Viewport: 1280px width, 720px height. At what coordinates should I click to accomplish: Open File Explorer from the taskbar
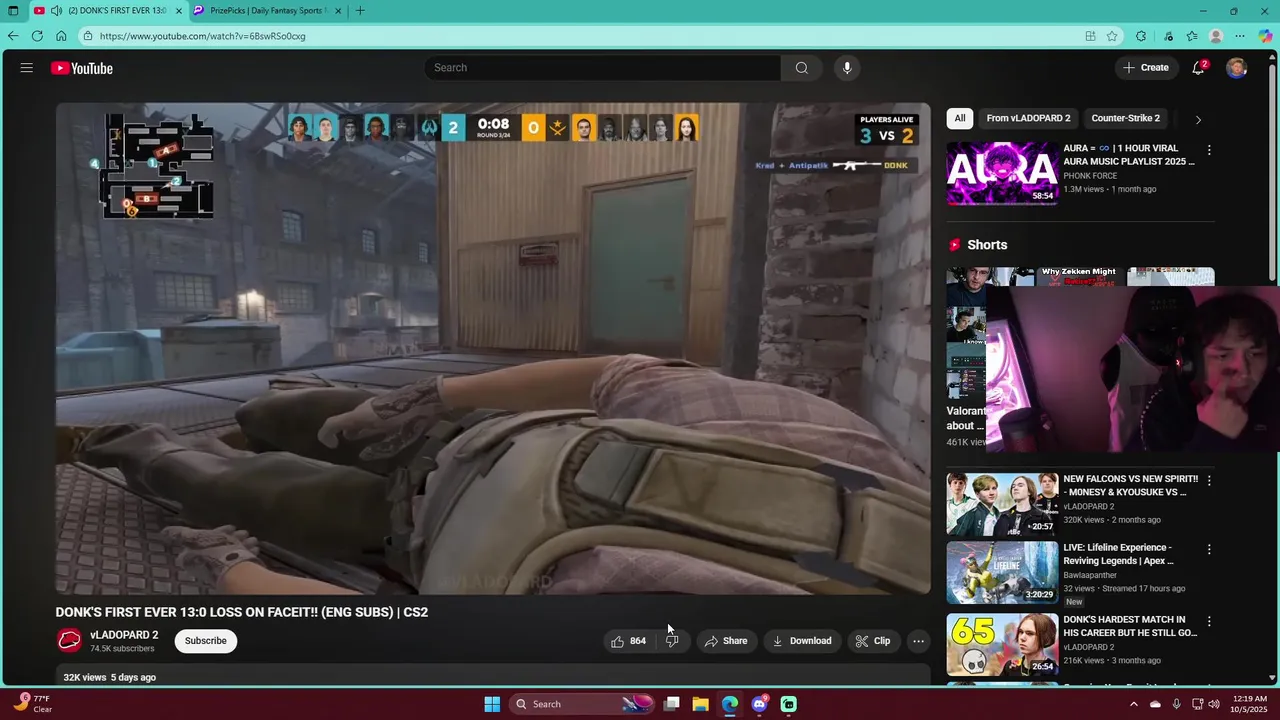point(701,704)
